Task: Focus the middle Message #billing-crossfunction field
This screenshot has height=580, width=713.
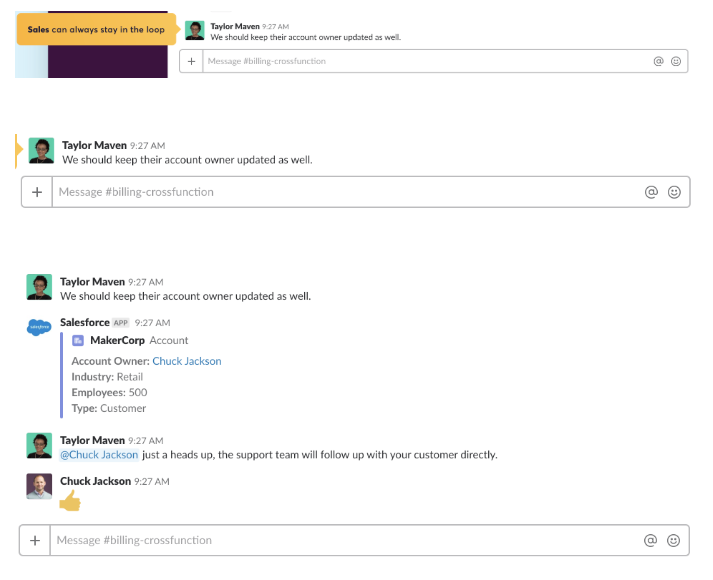Action: coord(347,192)
